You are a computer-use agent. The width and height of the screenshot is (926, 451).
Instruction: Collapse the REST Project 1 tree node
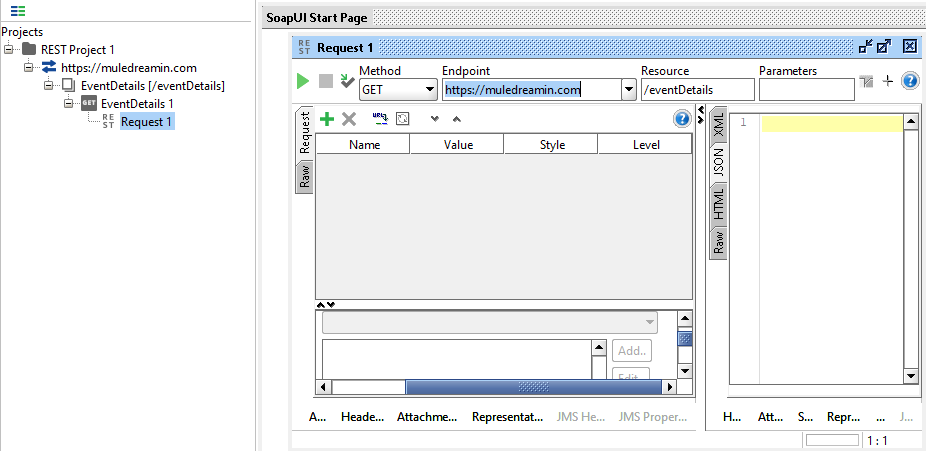(9, 49)
